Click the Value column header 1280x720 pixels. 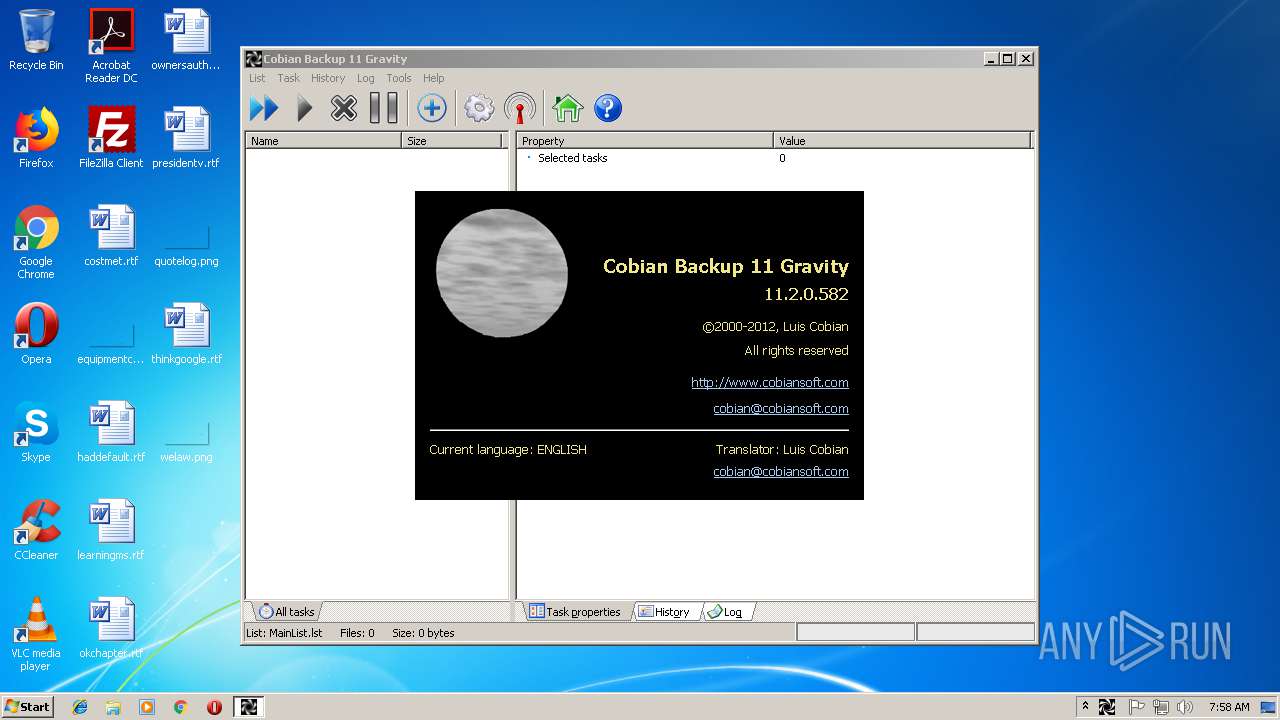click(x=902, y=141)
